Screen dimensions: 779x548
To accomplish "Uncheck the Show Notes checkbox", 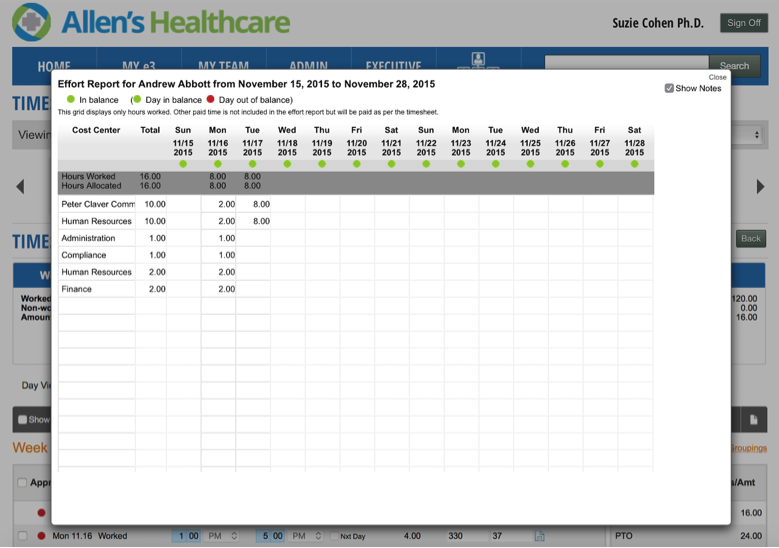I will point(669,89).
